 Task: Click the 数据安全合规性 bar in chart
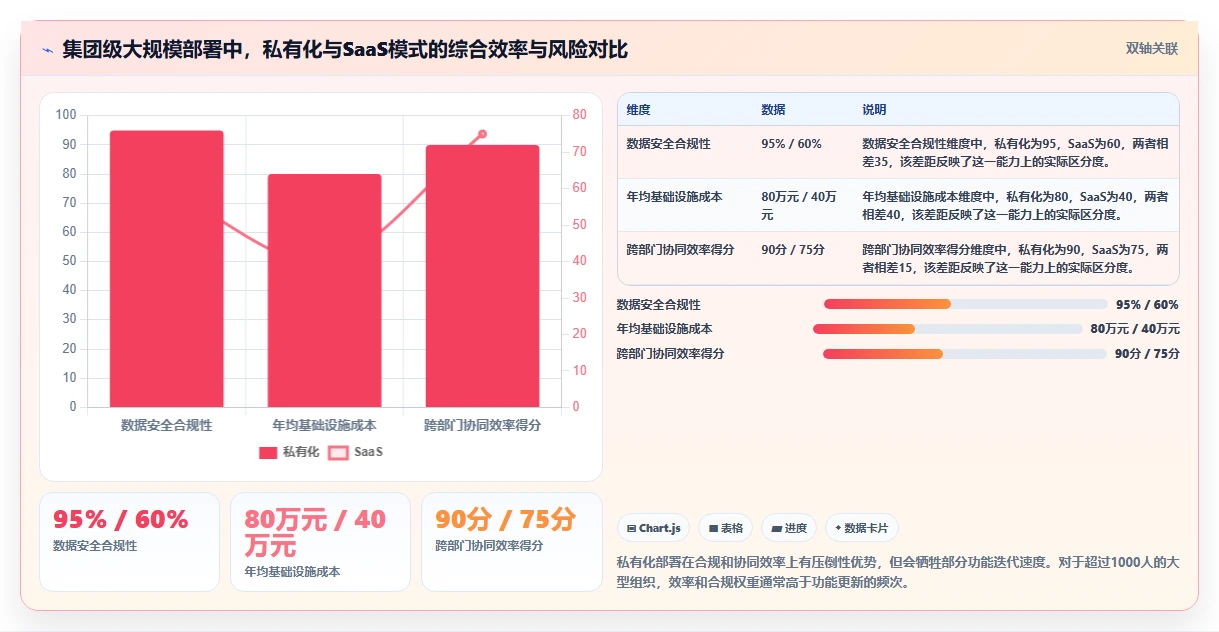(167, 268)
